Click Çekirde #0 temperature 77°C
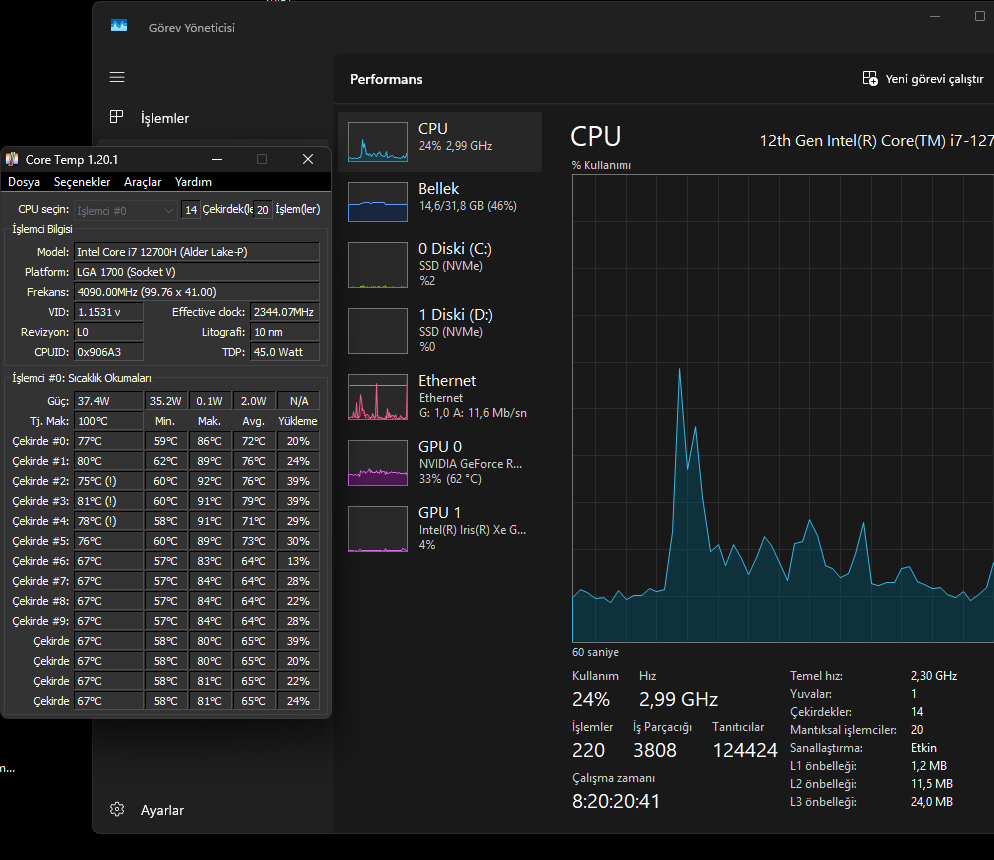994x860 pixels. coord(108,441)
